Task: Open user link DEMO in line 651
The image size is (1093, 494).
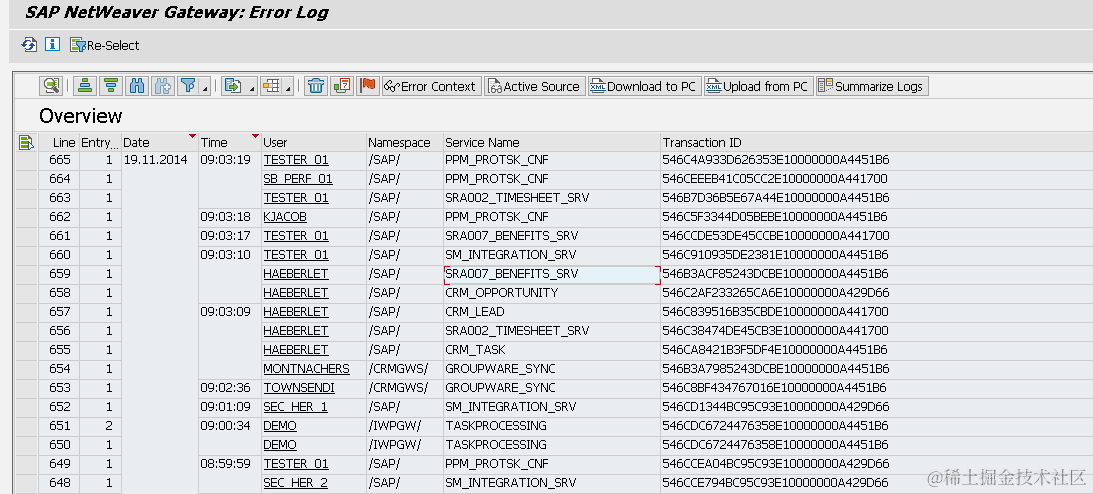Action: [280, 426]
